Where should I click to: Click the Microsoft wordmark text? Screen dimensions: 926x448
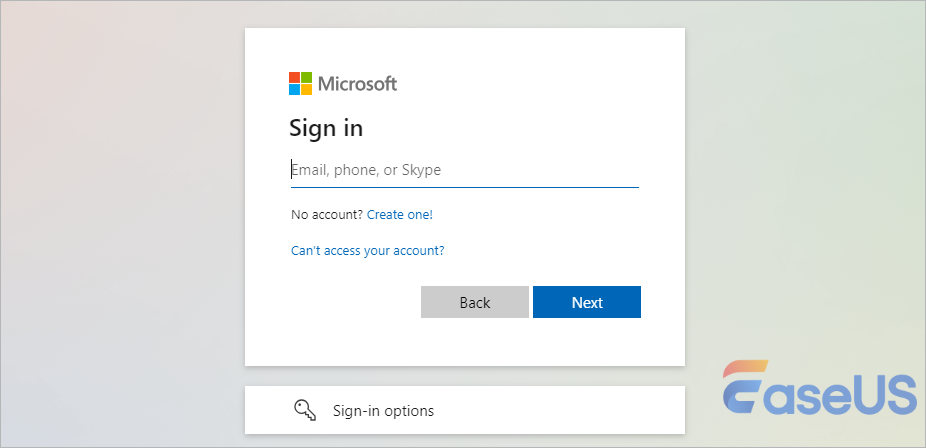click(x=357, y=84)
